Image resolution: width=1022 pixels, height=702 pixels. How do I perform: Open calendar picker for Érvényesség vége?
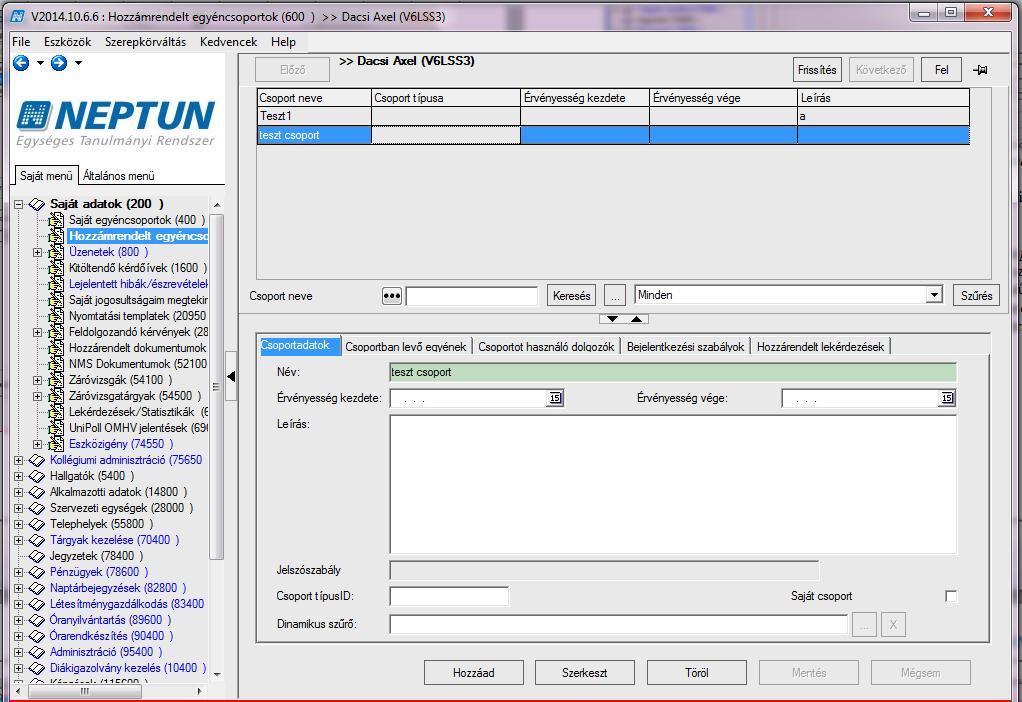pyautogui.click(x=947, y=398)
